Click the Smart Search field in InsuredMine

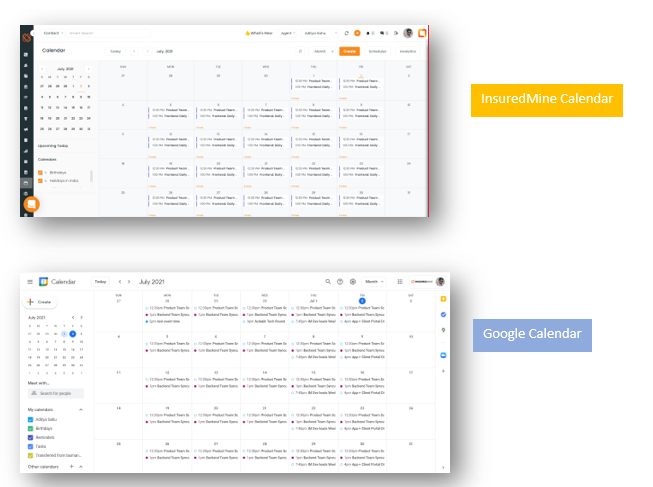[x=108, y=33]
